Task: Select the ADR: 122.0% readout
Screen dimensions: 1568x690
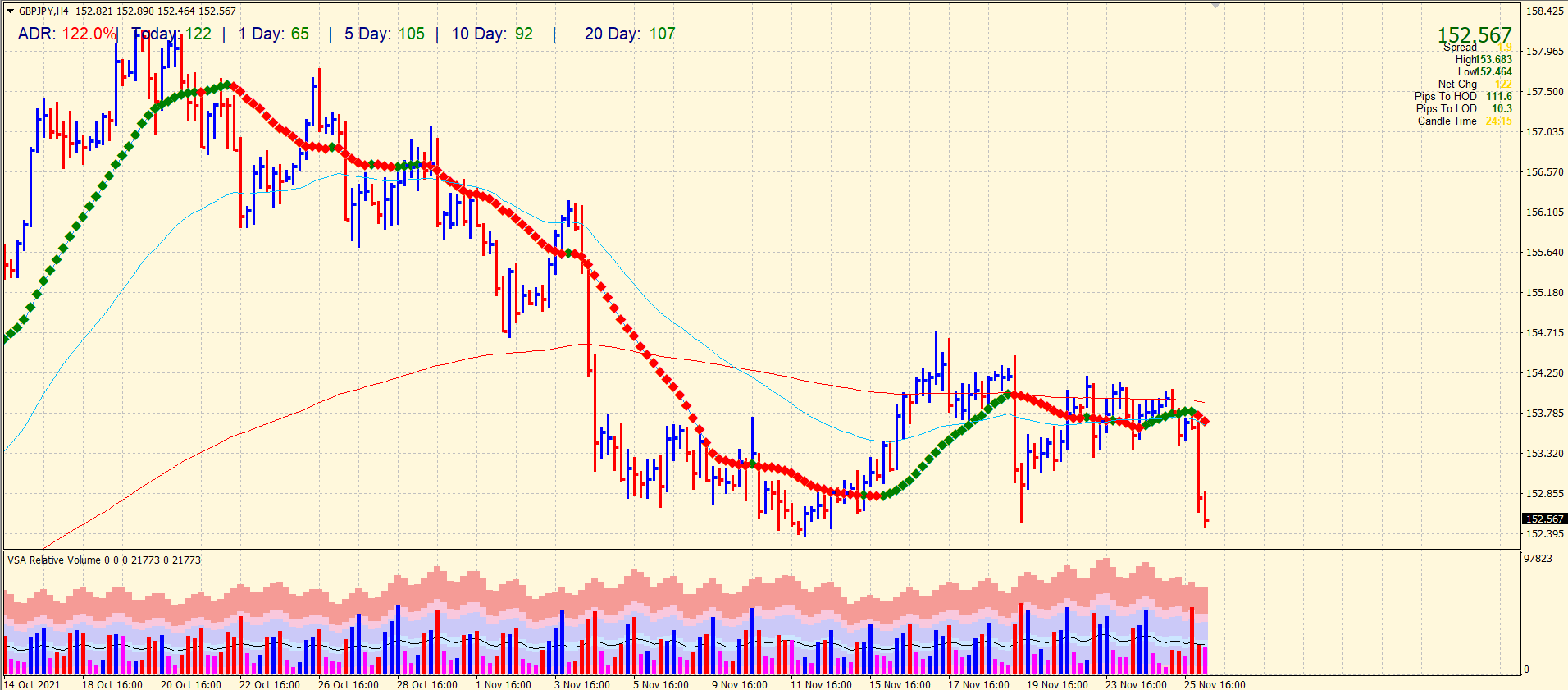Action: [x=67, y=34]
